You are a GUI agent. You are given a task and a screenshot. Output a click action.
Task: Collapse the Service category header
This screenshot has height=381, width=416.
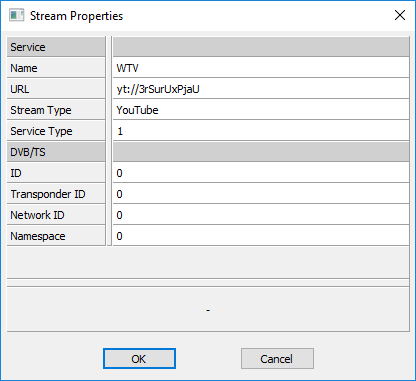(x=56, y=47)
